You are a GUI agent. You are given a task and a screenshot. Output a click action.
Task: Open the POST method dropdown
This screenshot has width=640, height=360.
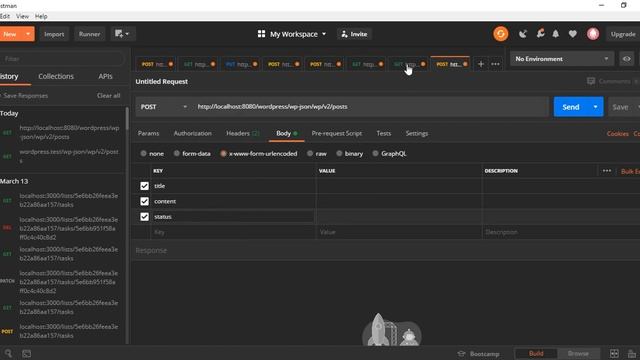pyautogui.click(x=164, y=107)
